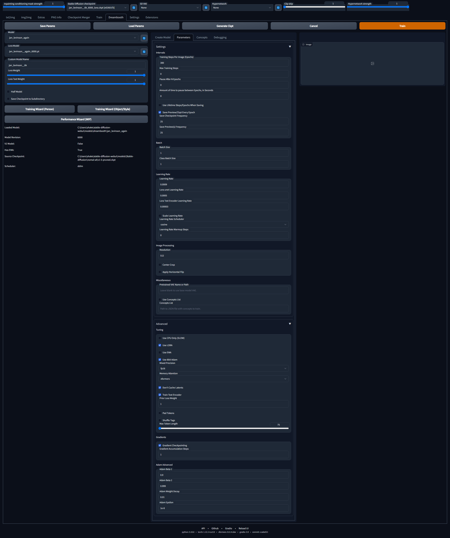The height and width of the screenshot is (538, 450).
Task: Enable the Half Model checkbox
Action: 9,92
